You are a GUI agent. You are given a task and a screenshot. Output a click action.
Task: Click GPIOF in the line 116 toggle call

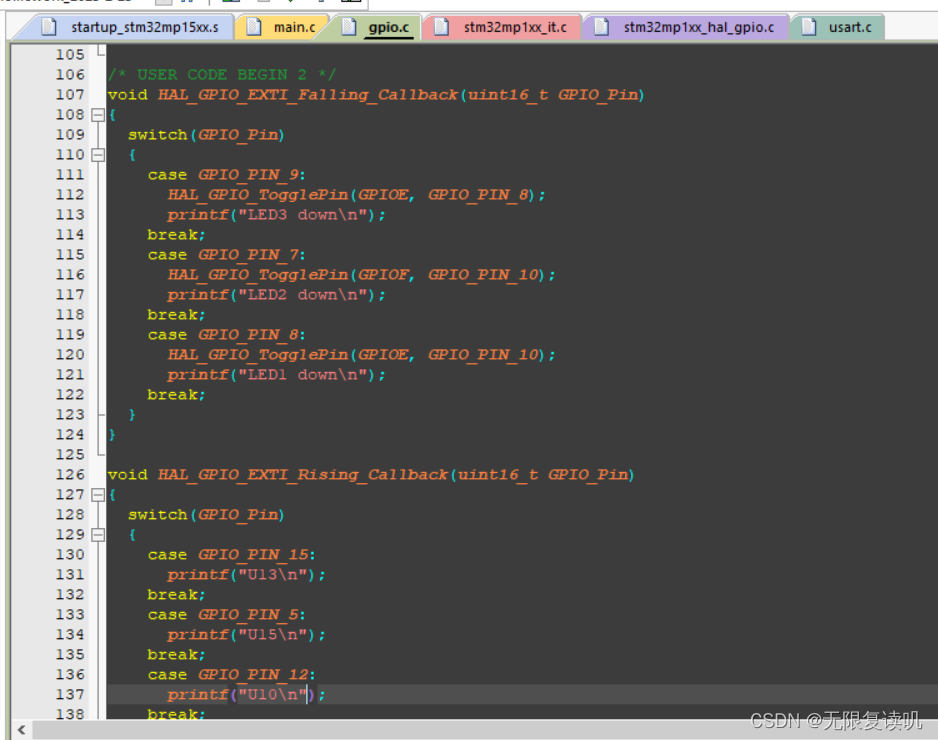(x=382, y=275)
